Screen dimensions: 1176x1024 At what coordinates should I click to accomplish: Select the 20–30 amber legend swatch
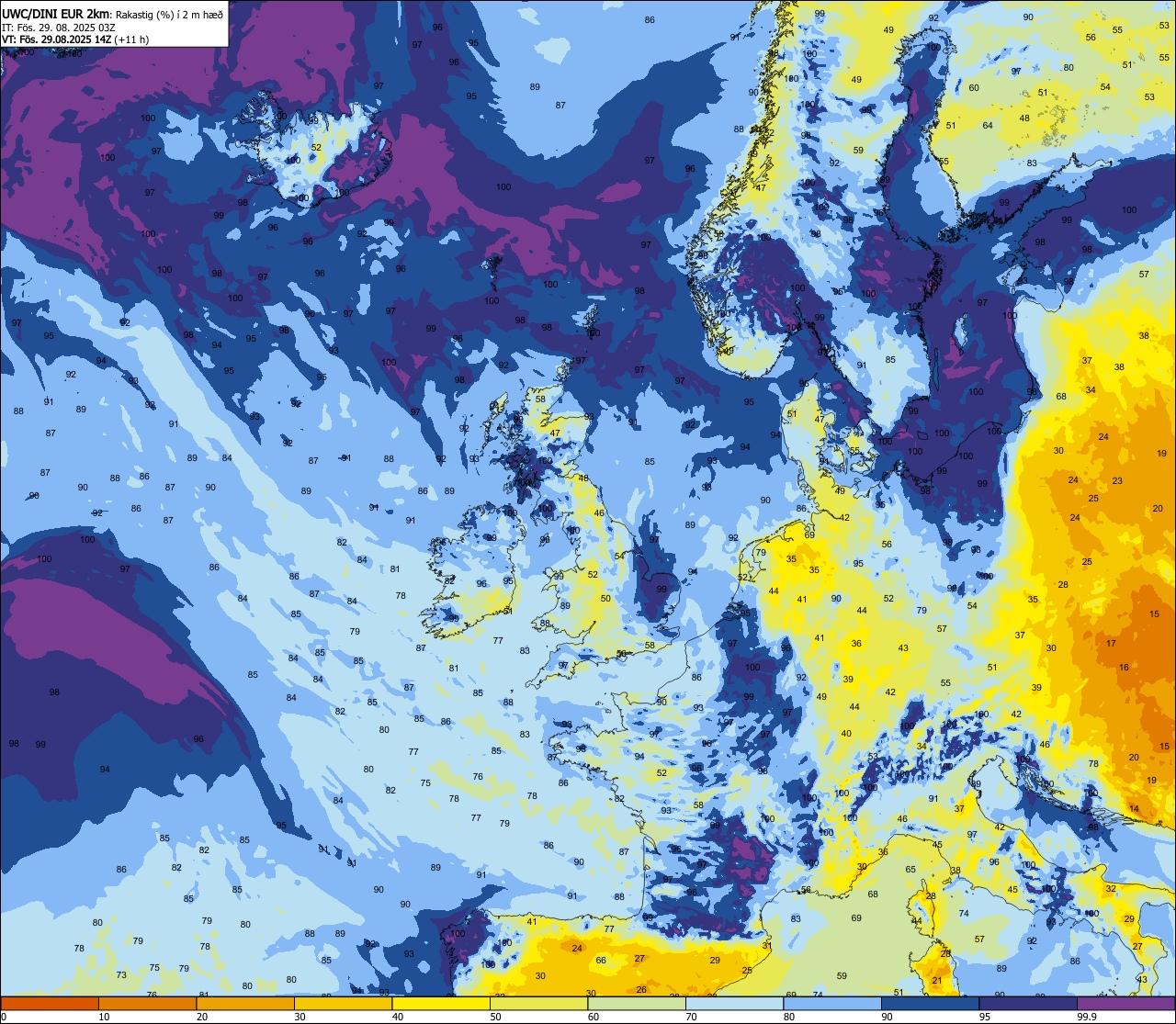coord(244,1004)
